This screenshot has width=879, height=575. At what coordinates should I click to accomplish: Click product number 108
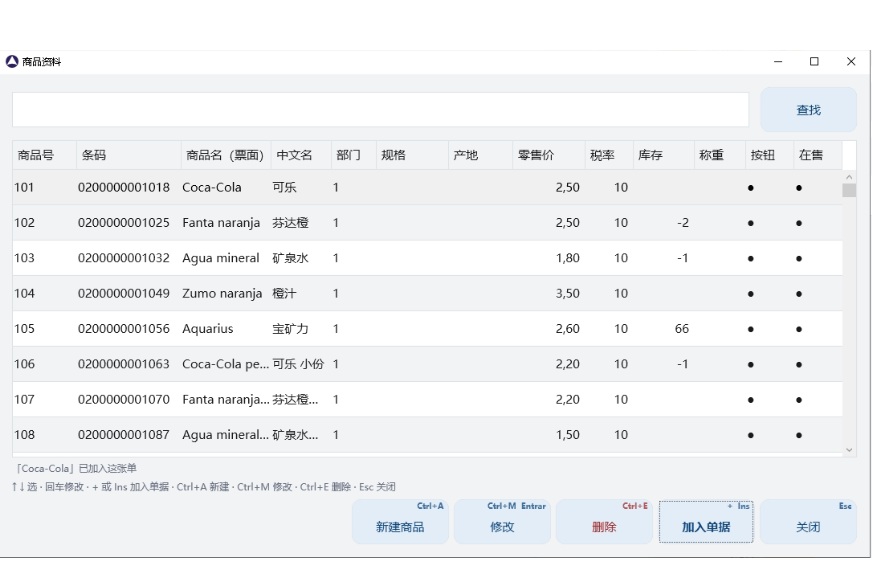[24, 434]
